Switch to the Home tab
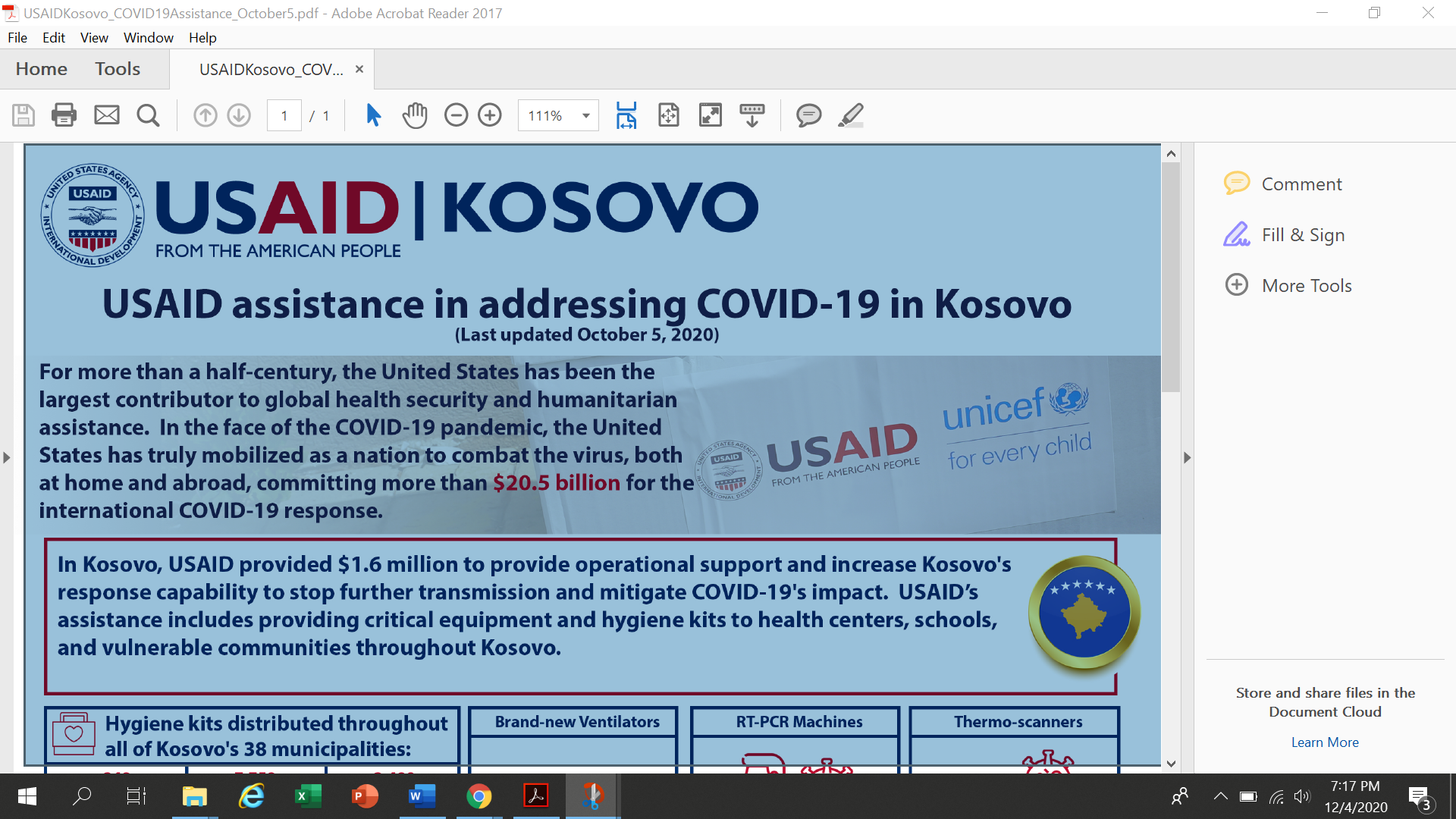The image size is (1456, 819). [x=42, y=69]
